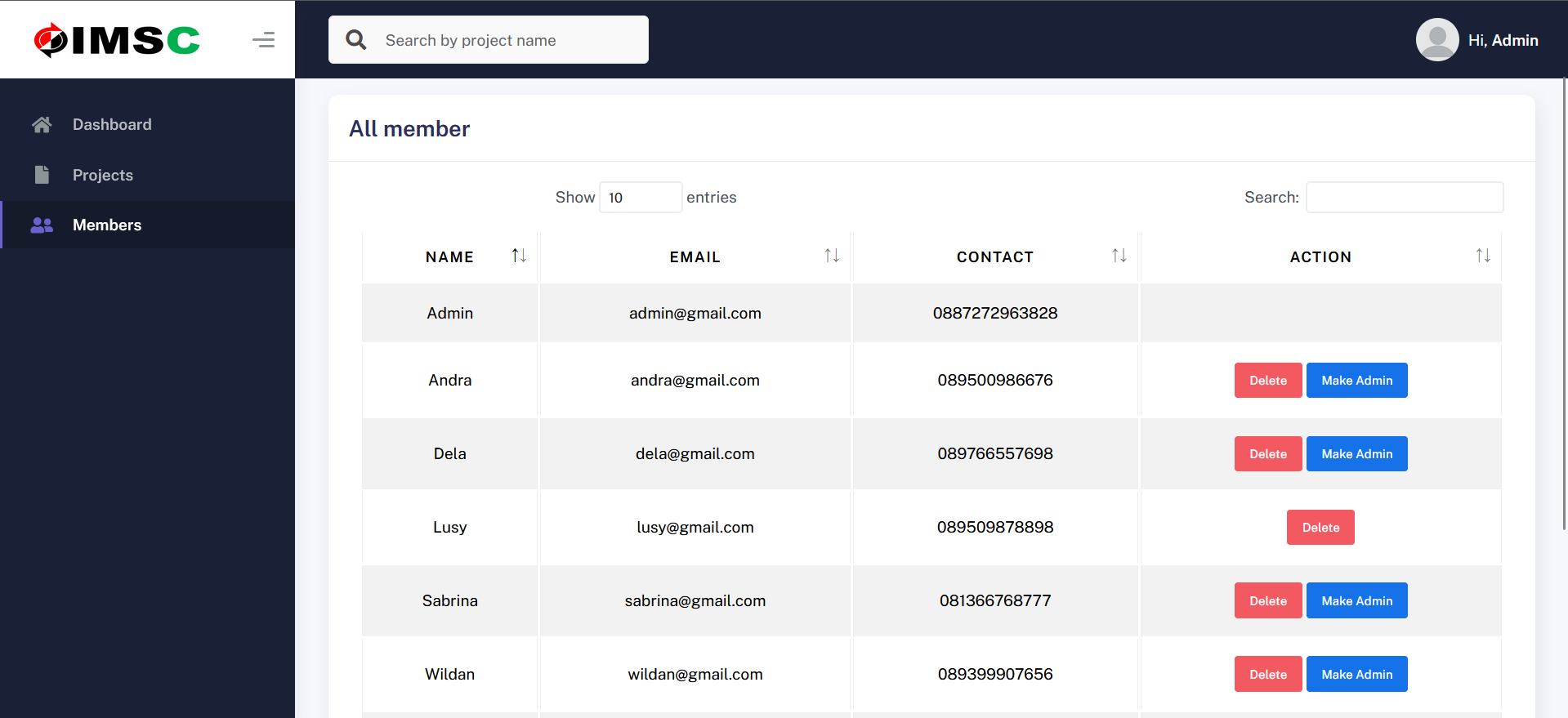Delete the member Andra

1267,381
